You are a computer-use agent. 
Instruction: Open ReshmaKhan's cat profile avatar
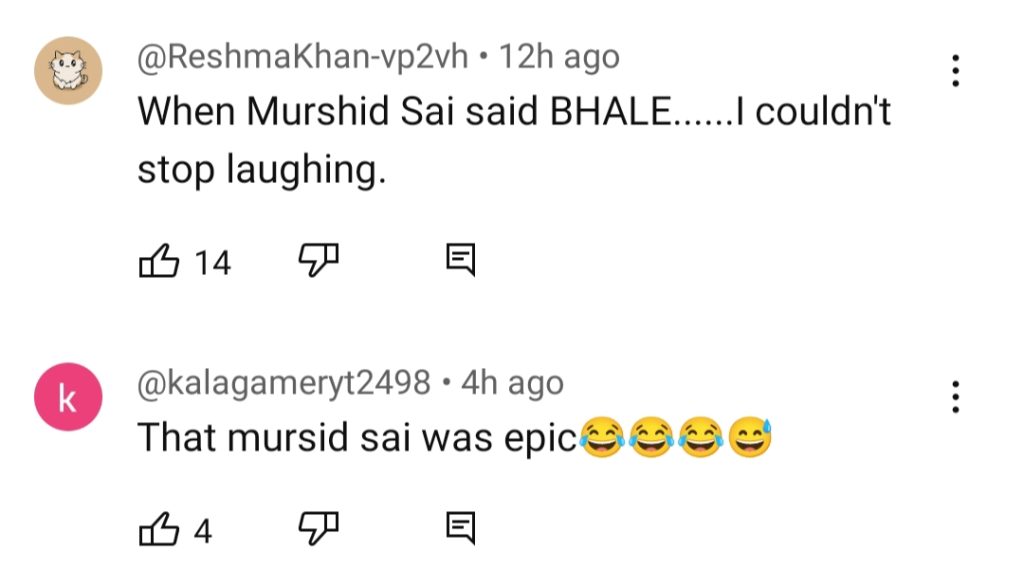(68, 70)
